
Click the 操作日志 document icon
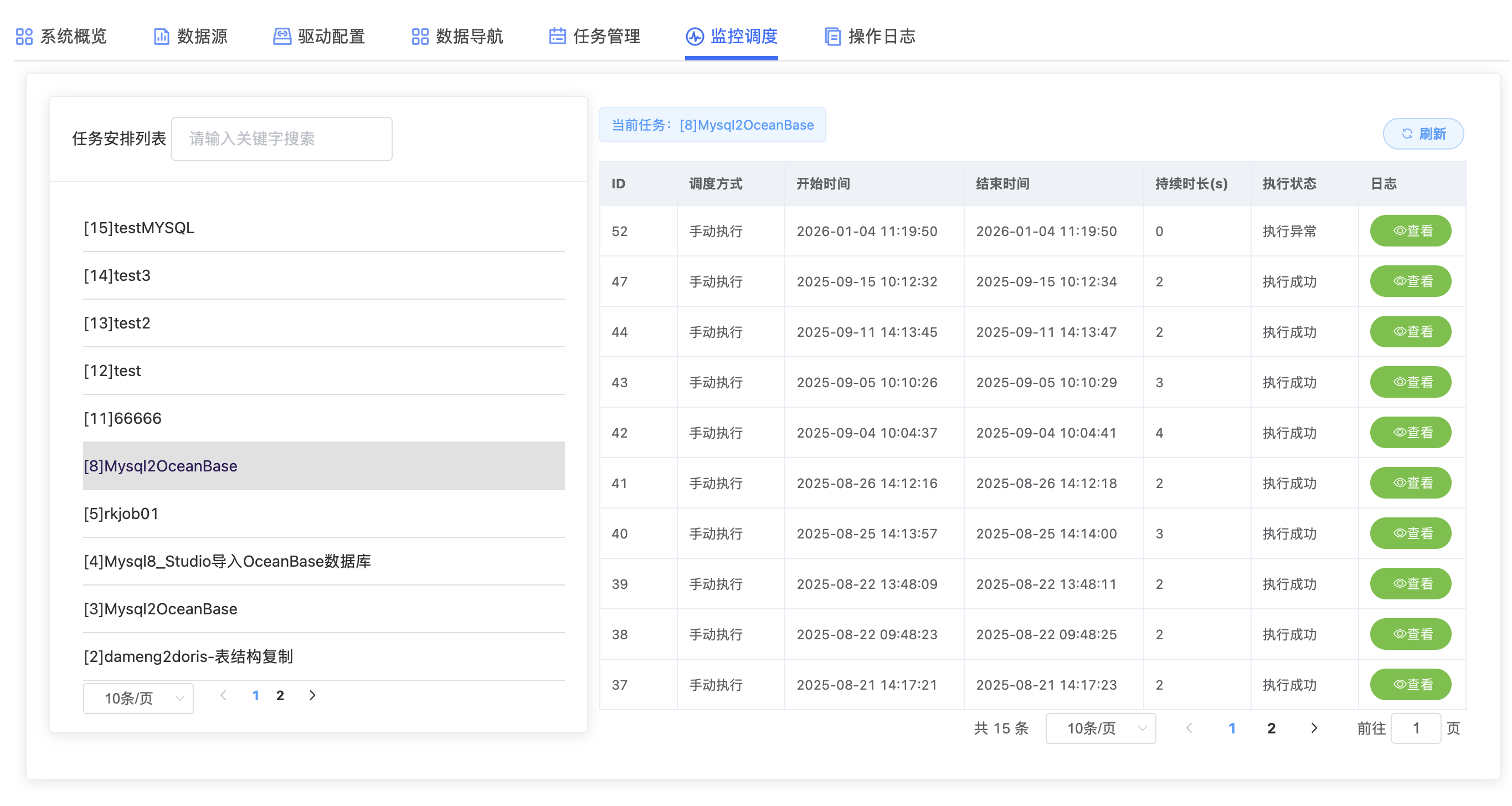coord(832,37)
